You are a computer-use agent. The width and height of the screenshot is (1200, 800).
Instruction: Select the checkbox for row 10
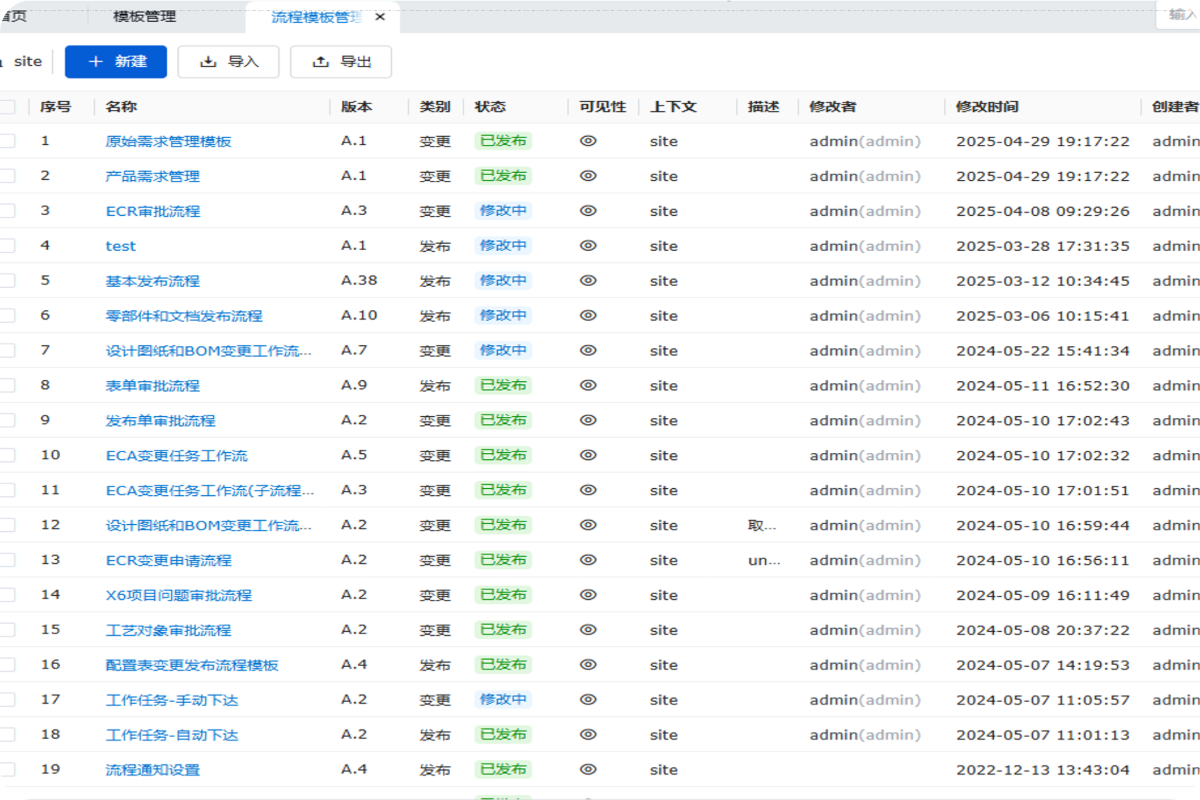tap(7, 455)
